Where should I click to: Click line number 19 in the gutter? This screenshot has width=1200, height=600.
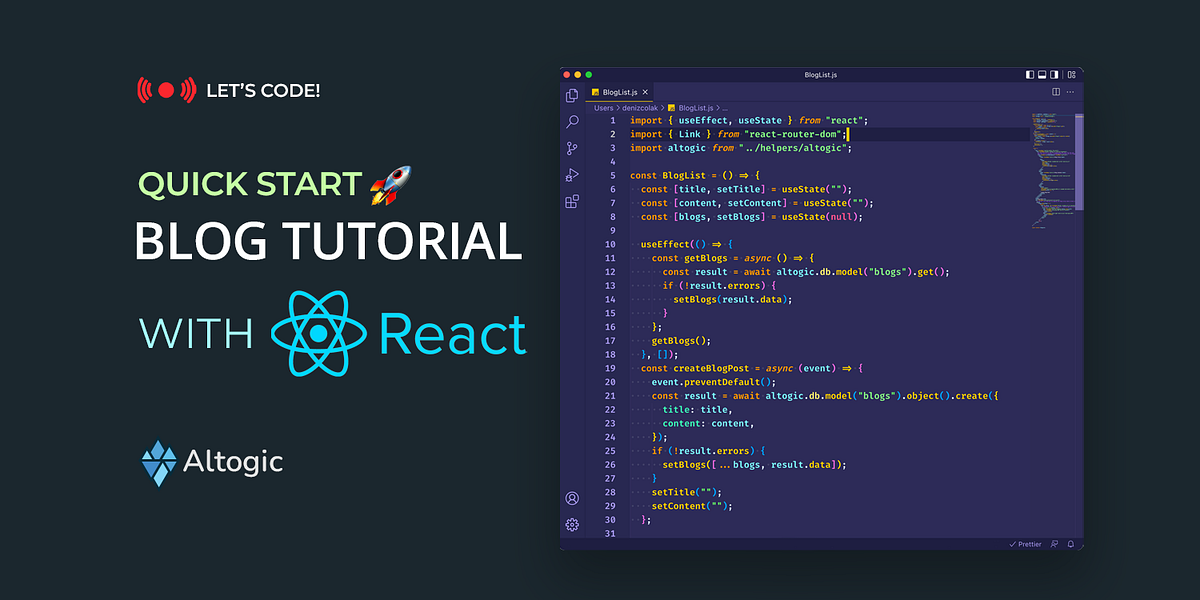(611, 368)
